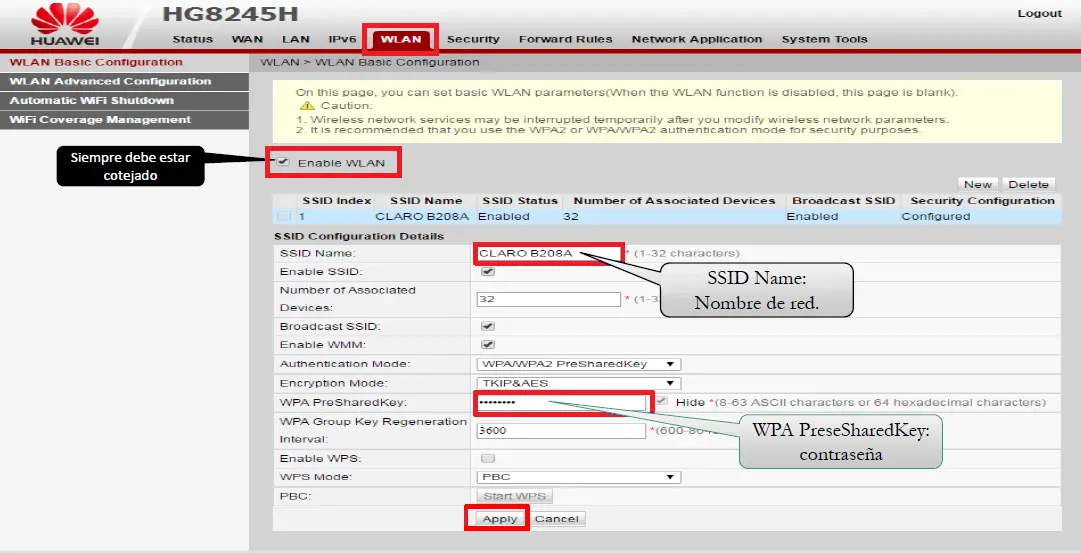
Task: Click the SSID Status column header
Action: (x=520, y=201)
